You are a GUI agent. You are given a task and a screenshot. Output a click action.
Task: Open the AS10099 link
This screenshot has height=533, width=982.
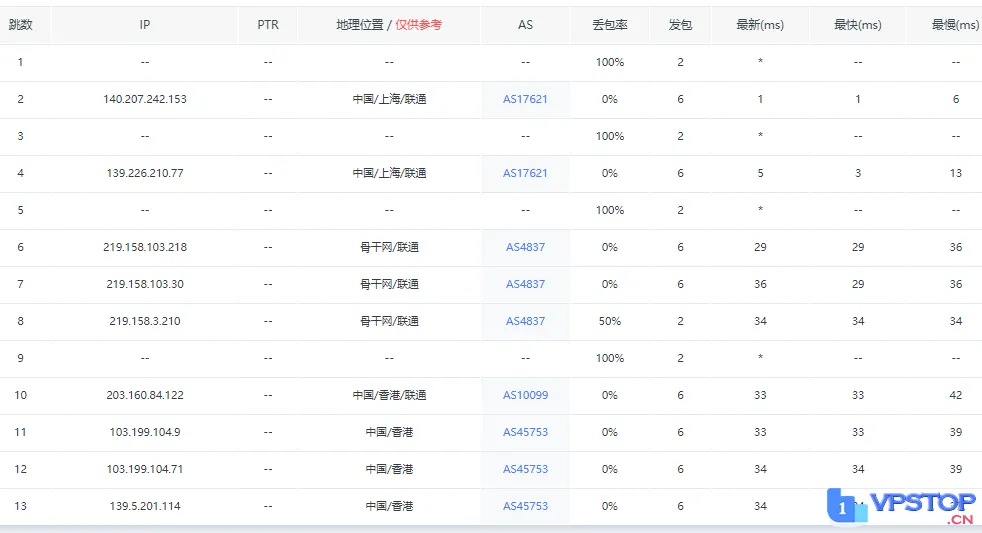(525, 395)
